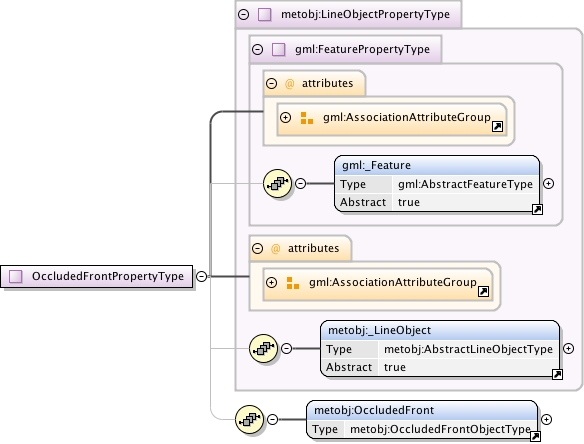The height and width of the screenshot is (444, 584).
Task: Click the complex type icon of OccludedFrontPropertyType
Action: (x=16, y=276)
